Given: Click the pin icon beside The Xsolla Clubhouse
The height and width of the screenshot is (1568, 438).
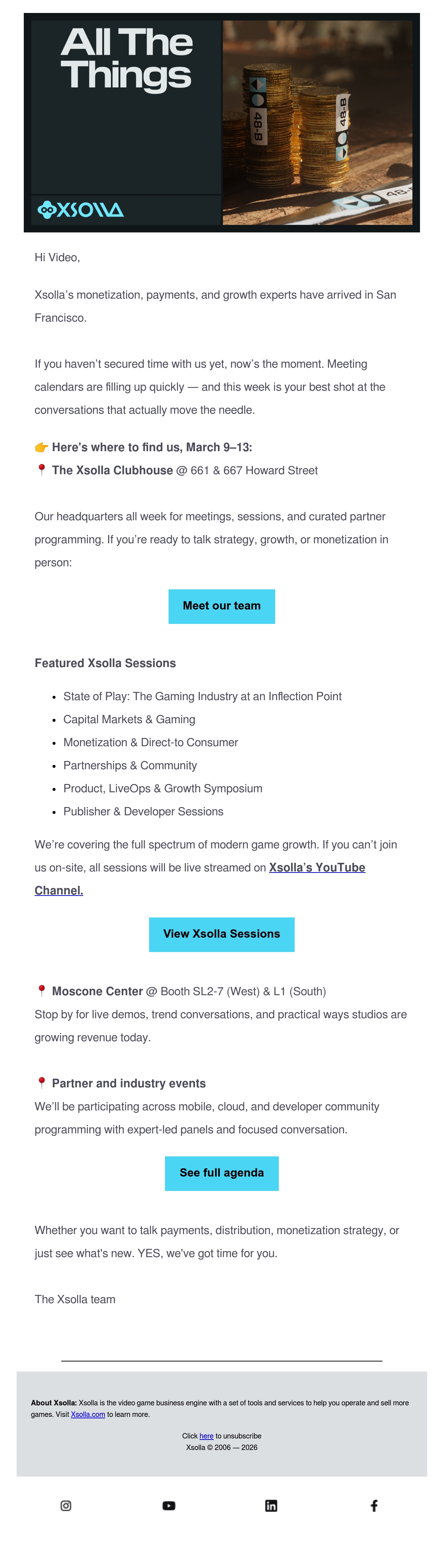Looking at the screenshot, I should pyautogui.click(x=41, y=470).
